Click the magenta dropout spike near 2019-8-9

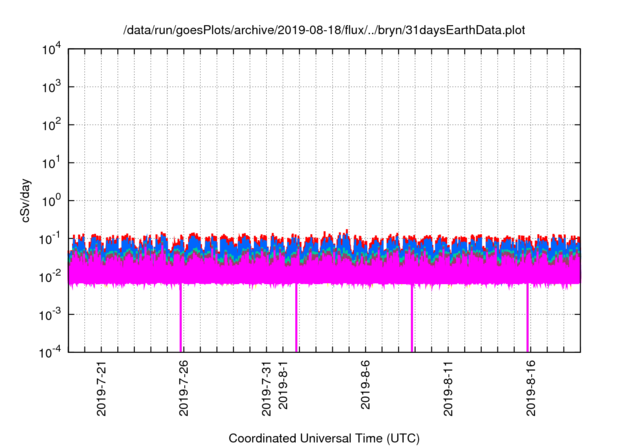[x=412, y=318]
